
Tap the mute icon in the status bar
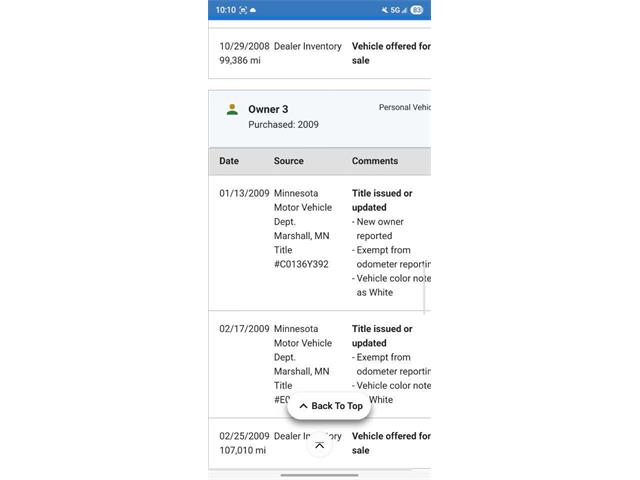tap(384, 10)
